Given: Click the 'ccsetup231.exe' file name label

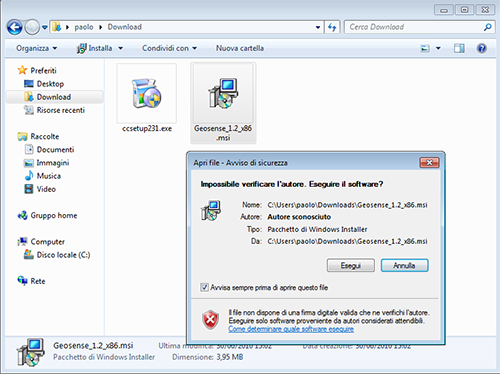Looking at the screenshot, I should [x=147, y=129].
